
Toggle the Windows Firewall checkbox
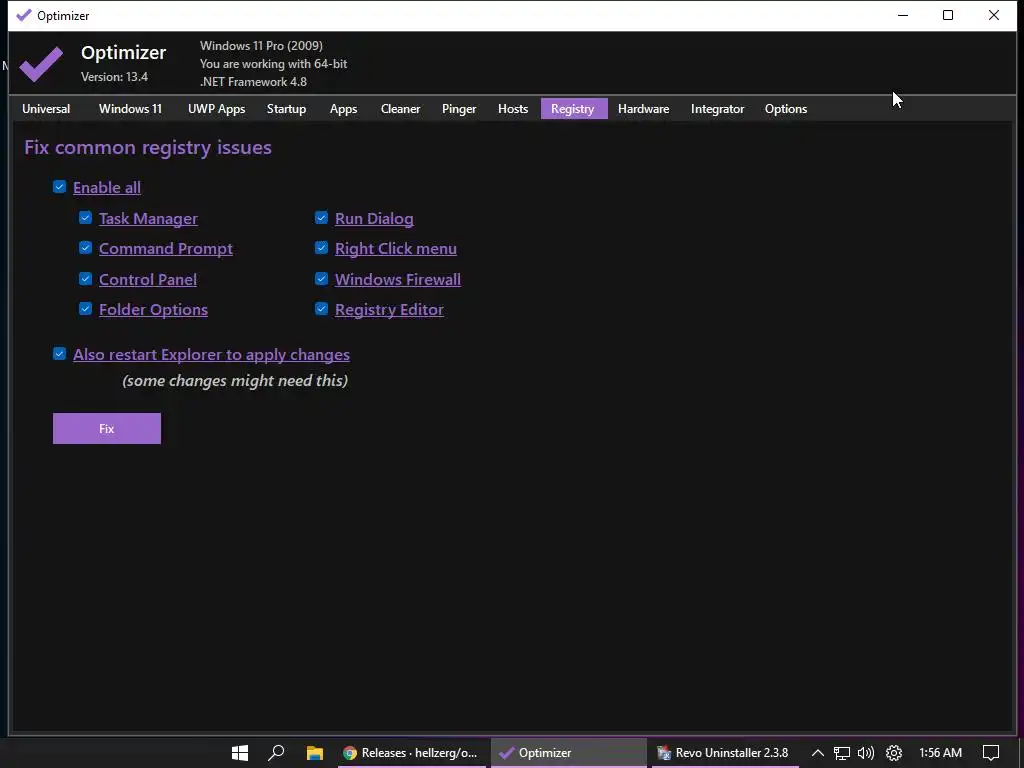[x=321, y=279]
